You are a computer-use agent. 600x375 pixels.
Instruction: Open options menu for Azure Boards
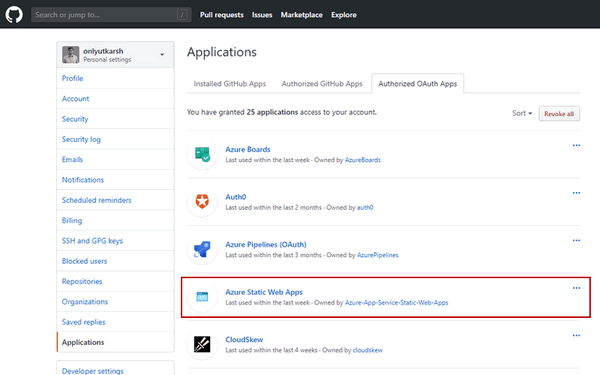(x=576, y=145)
